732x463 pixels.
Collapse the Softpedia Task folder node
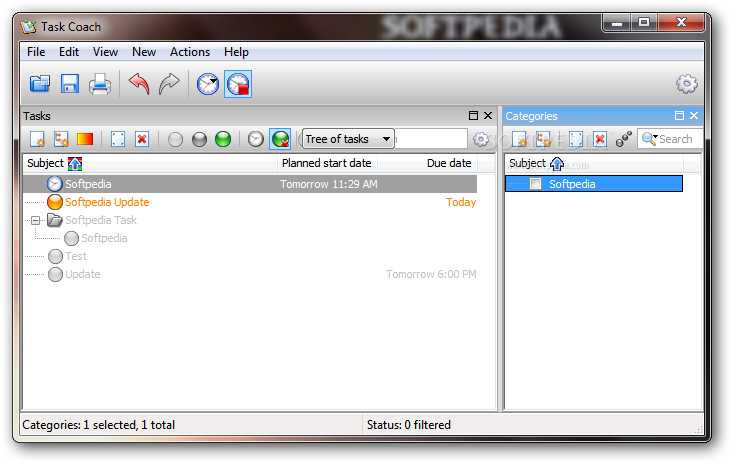point(35,220)
